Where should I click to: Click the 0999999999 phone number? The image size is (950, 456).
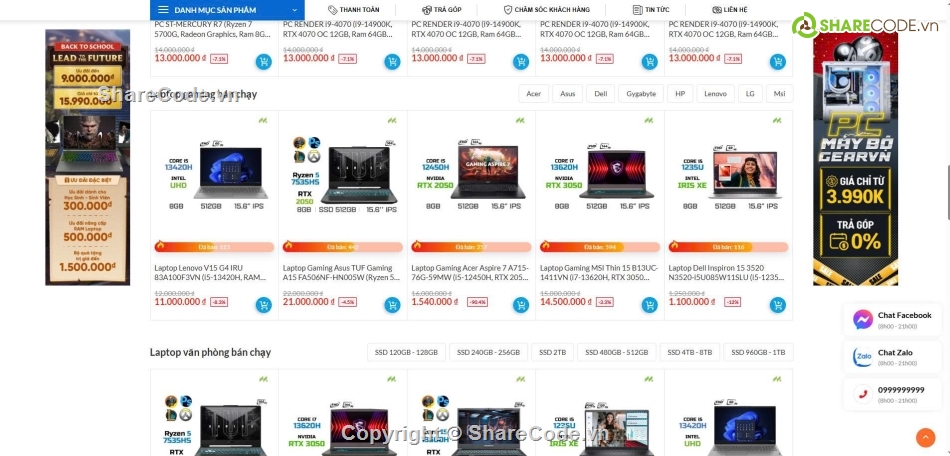pos(901,390)
